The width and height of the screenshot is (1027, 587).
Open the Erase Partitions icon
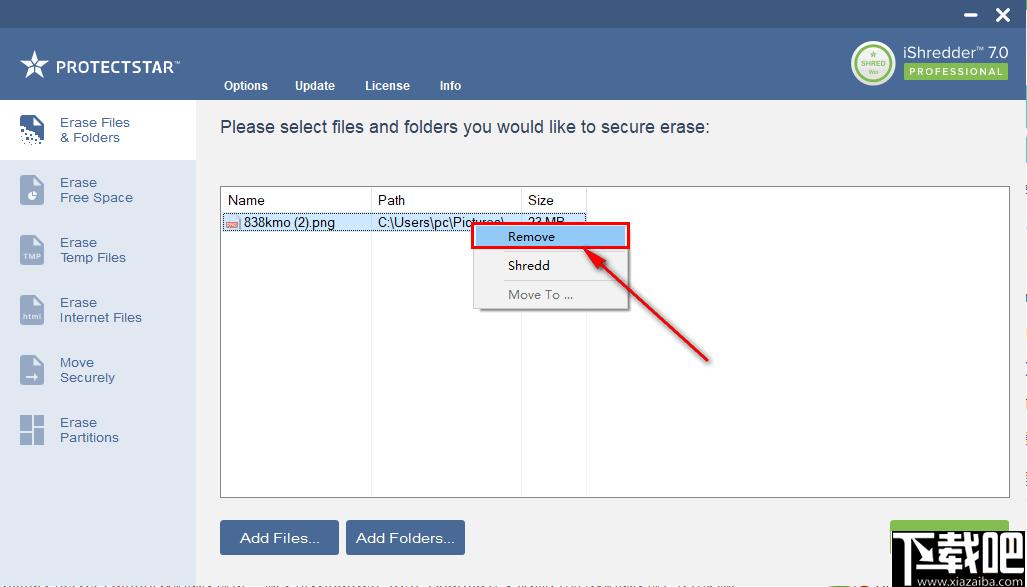(32, 430)
